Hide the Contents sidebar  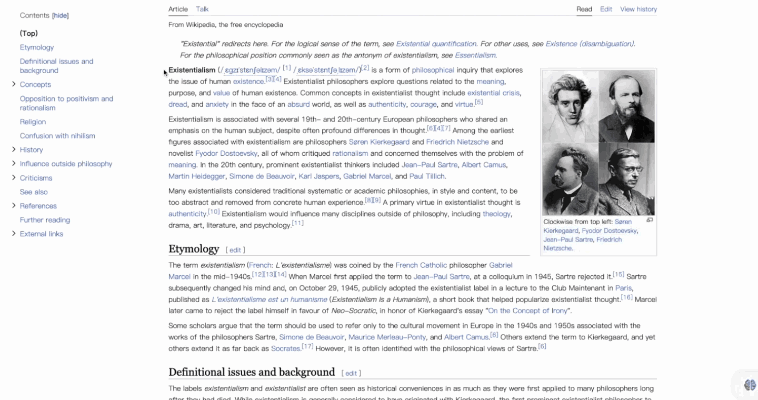pos(60,15)
